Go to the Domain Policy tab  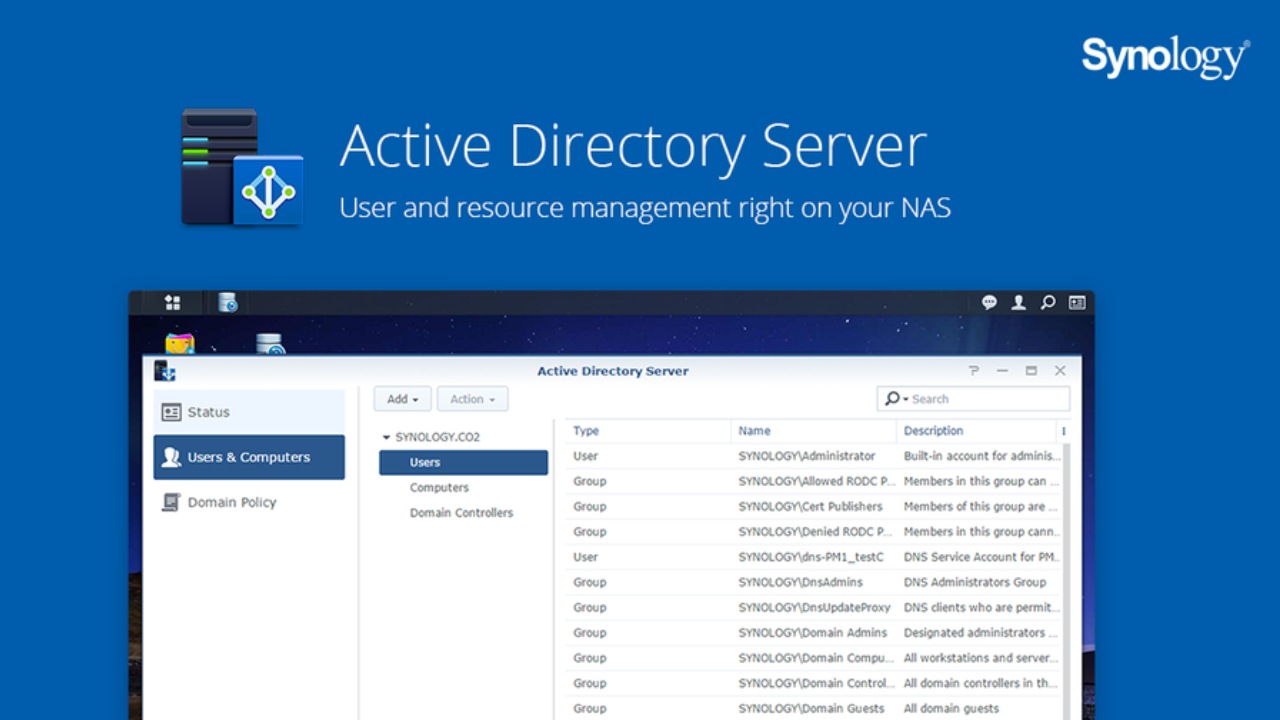[x=249, y=502]
